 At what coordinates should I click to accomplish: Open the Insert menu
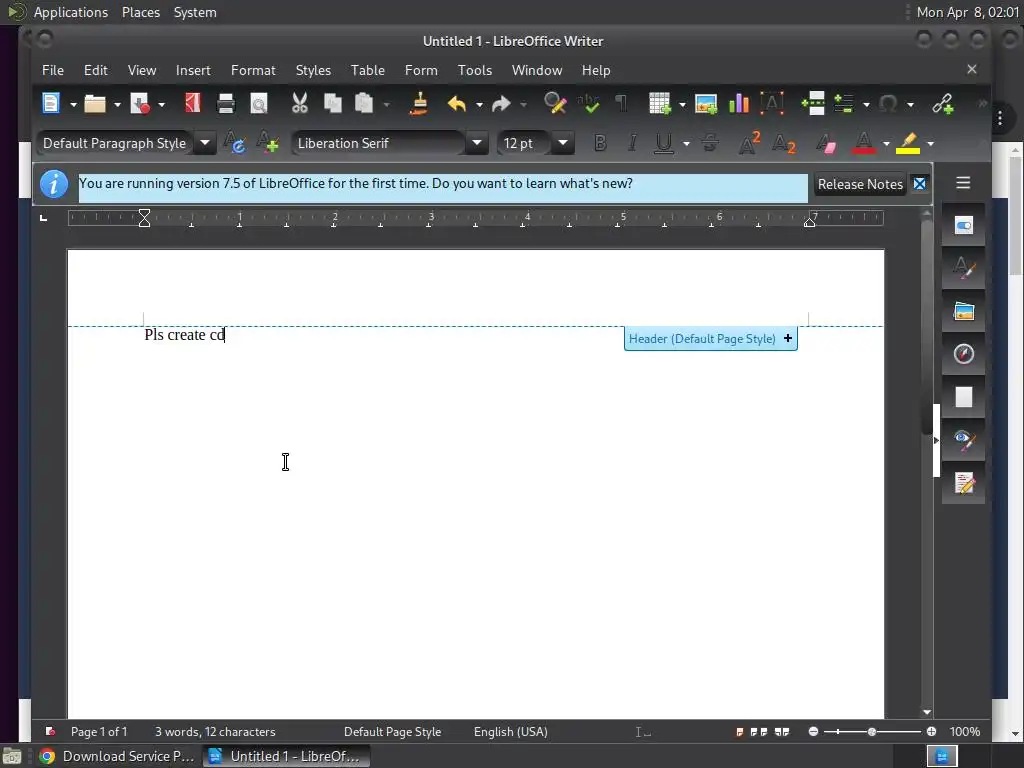click(x=193, y=70)
